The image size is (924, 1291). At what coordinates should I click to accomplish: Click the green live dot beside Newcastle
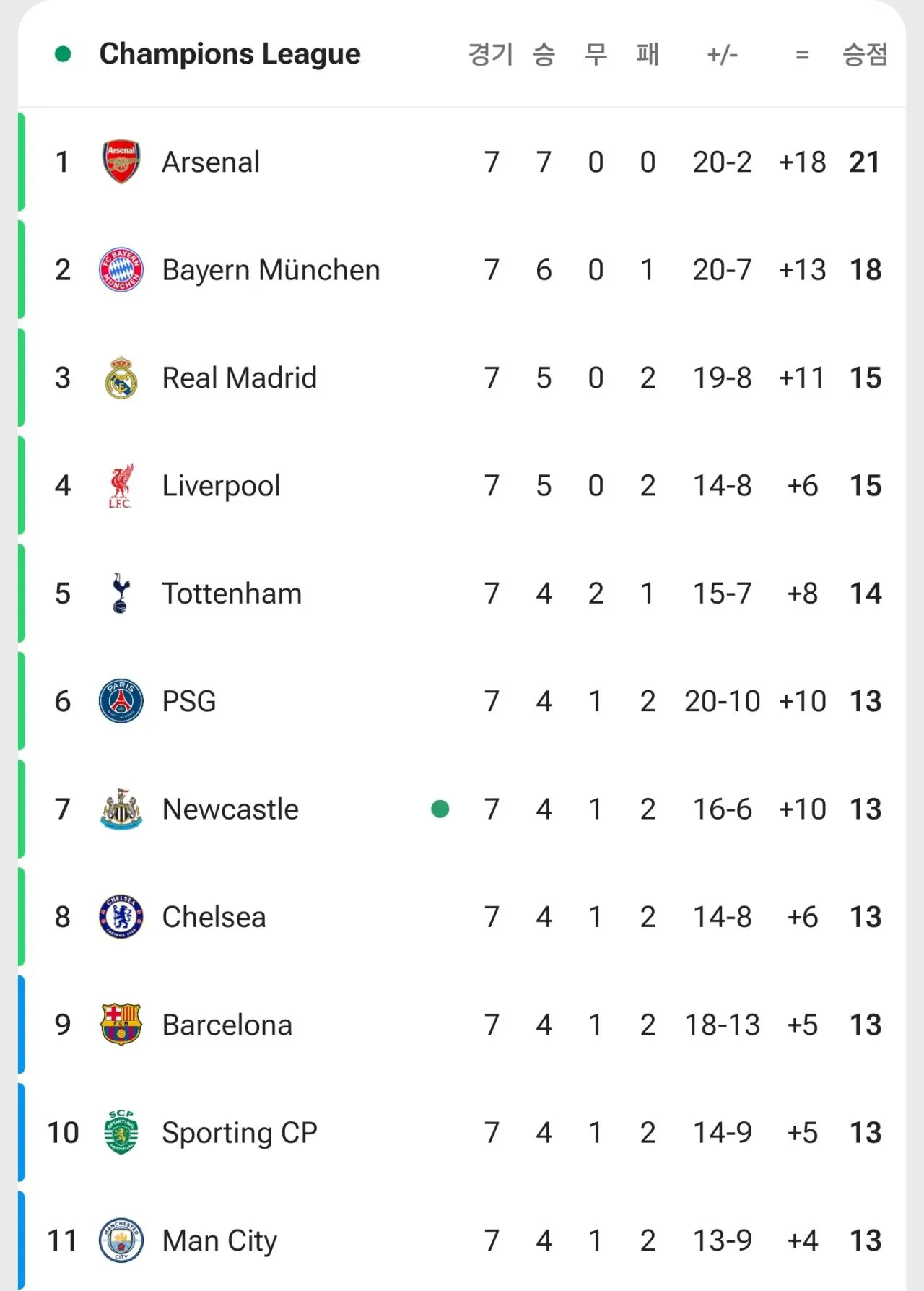(440, 809)
